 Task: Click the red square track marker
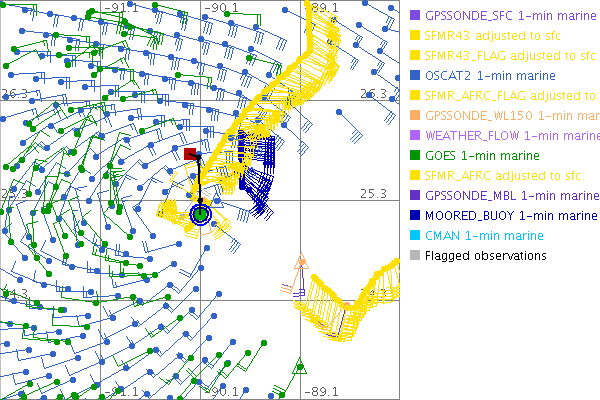pos(190,154)
